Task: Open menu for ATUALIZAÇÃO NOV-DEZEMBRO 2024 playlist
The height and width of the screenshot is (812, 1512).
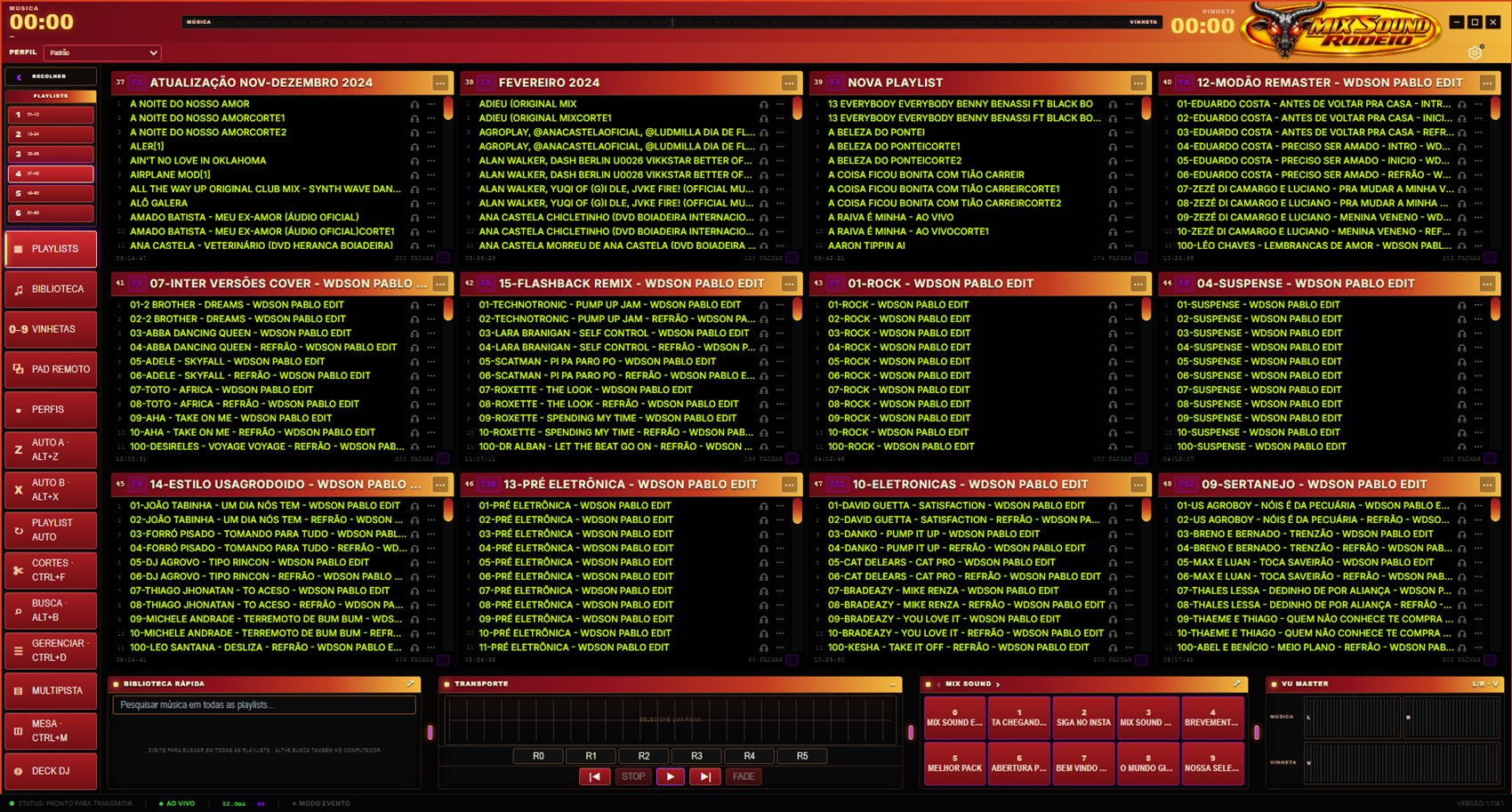Action: (440, 83)
